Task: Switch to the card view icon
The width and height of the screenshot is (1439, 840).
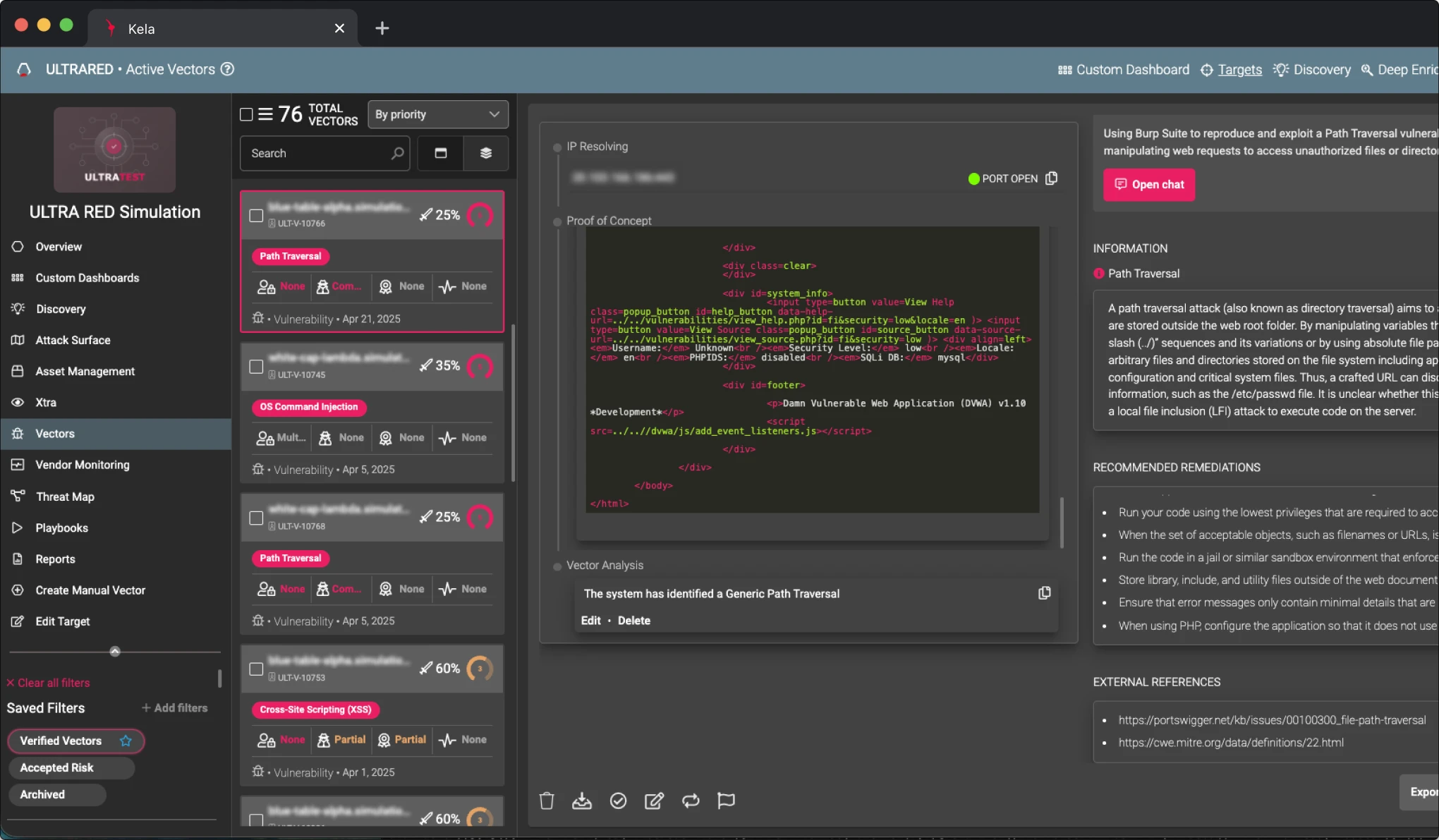Action: [x=441, y=153]
